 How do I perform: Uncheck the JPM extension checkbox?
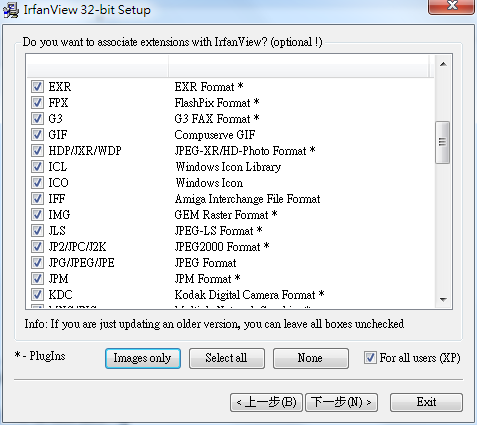[x=37, y=279]
